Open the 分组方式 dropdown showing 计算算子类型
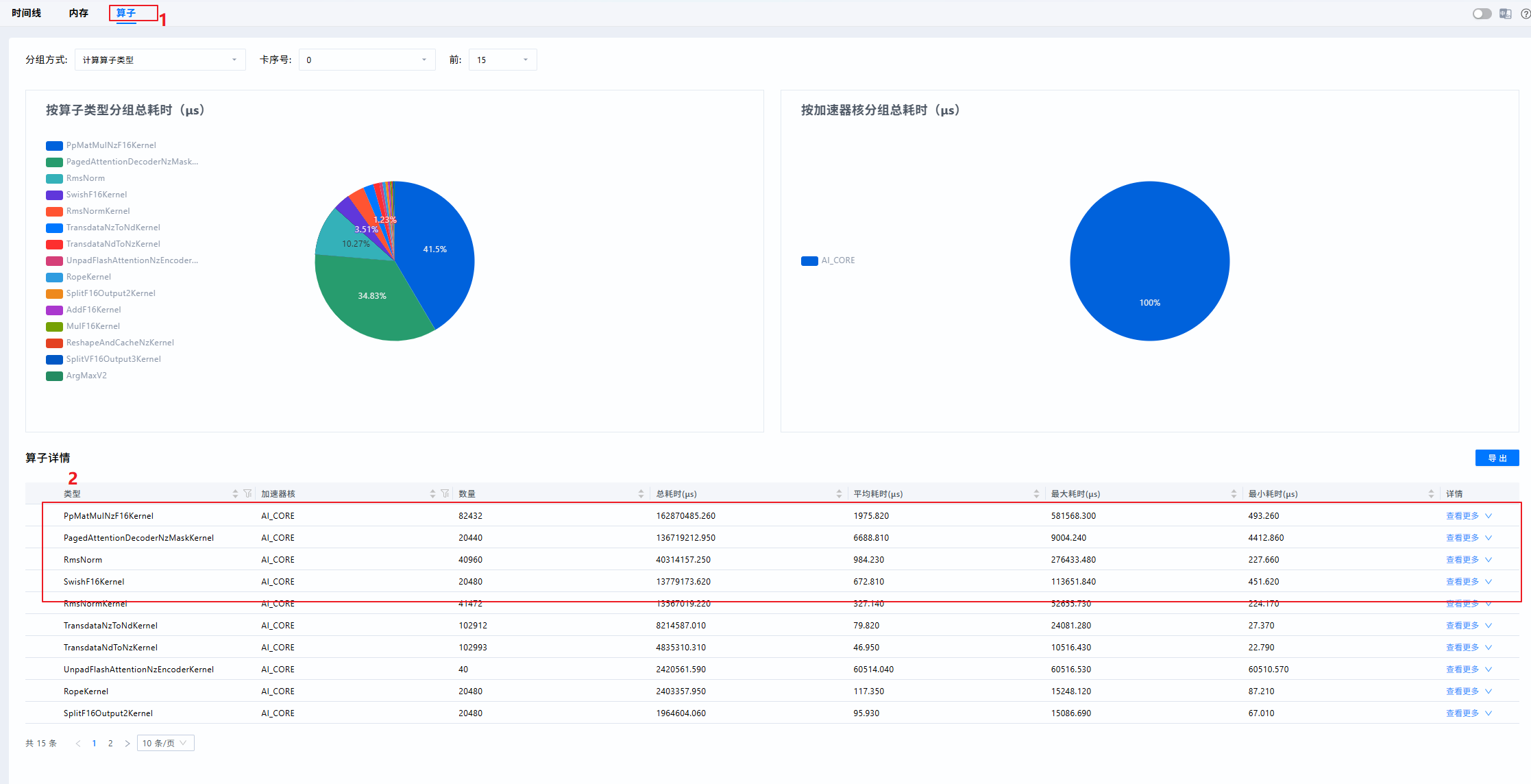Image resolution: width=1531 pixels, height=784 pixels. [160, 60]
